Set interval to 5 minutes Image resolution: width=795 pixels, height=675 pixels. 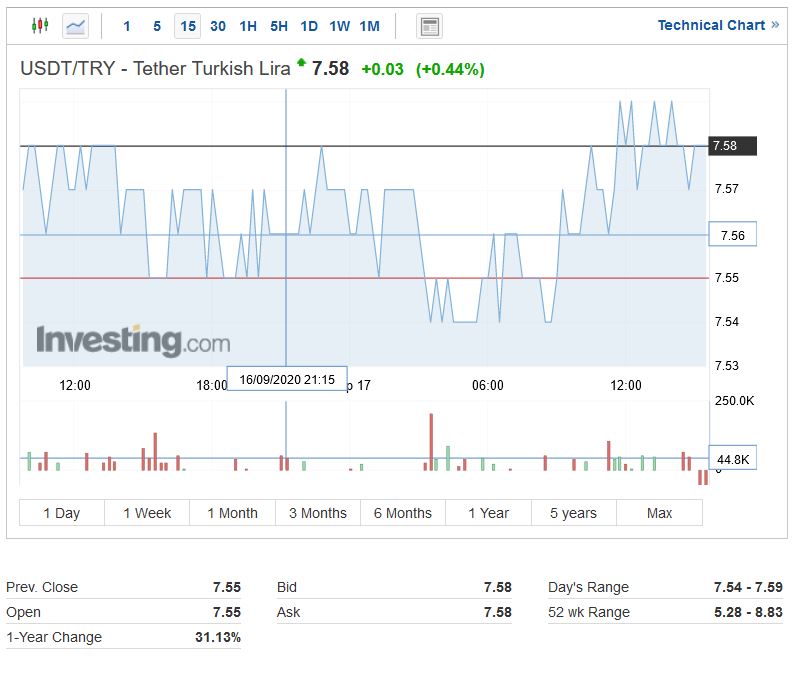point(157,26)
